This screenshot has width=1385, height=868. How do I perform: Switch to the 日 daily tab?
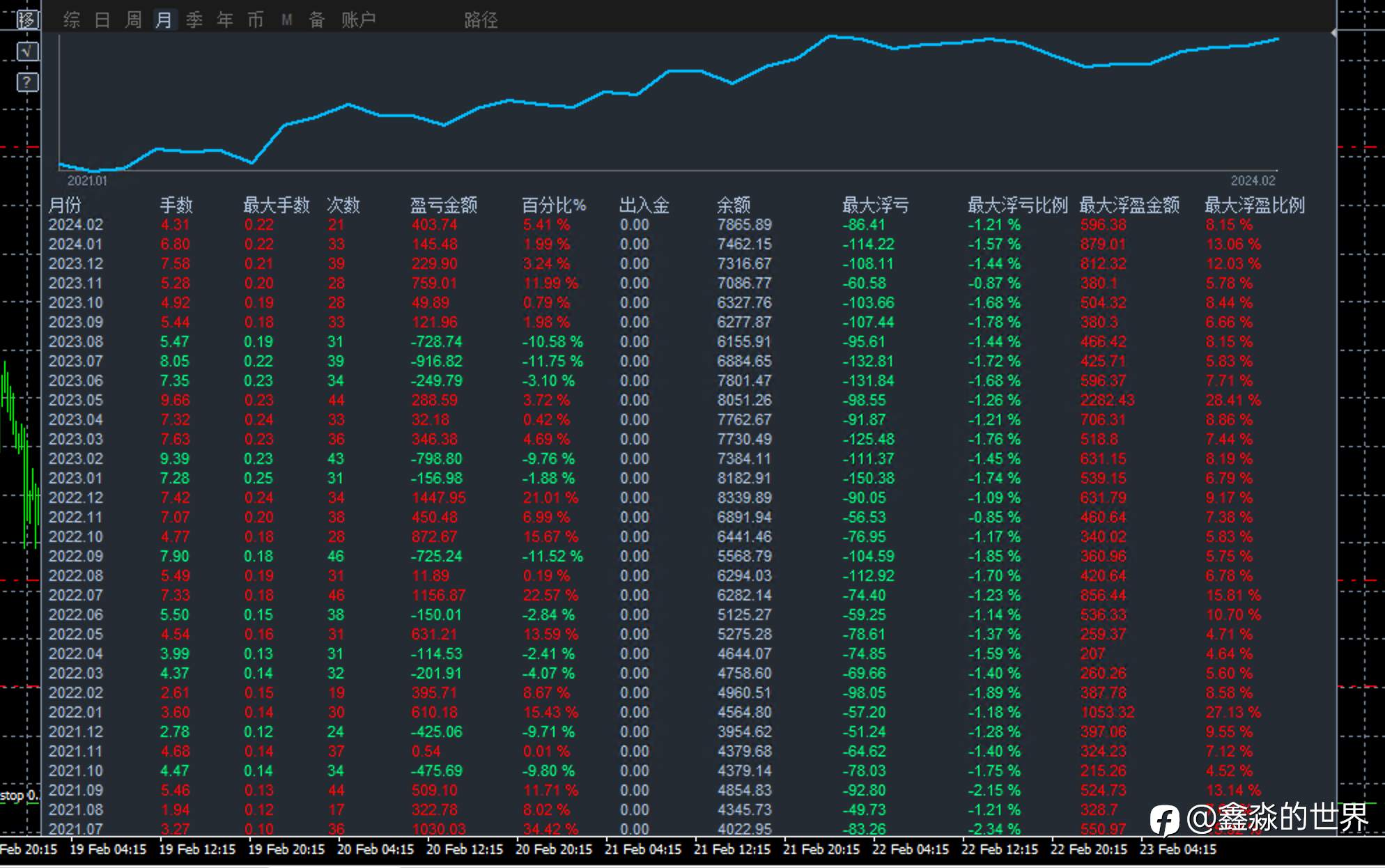click(102, 20)
